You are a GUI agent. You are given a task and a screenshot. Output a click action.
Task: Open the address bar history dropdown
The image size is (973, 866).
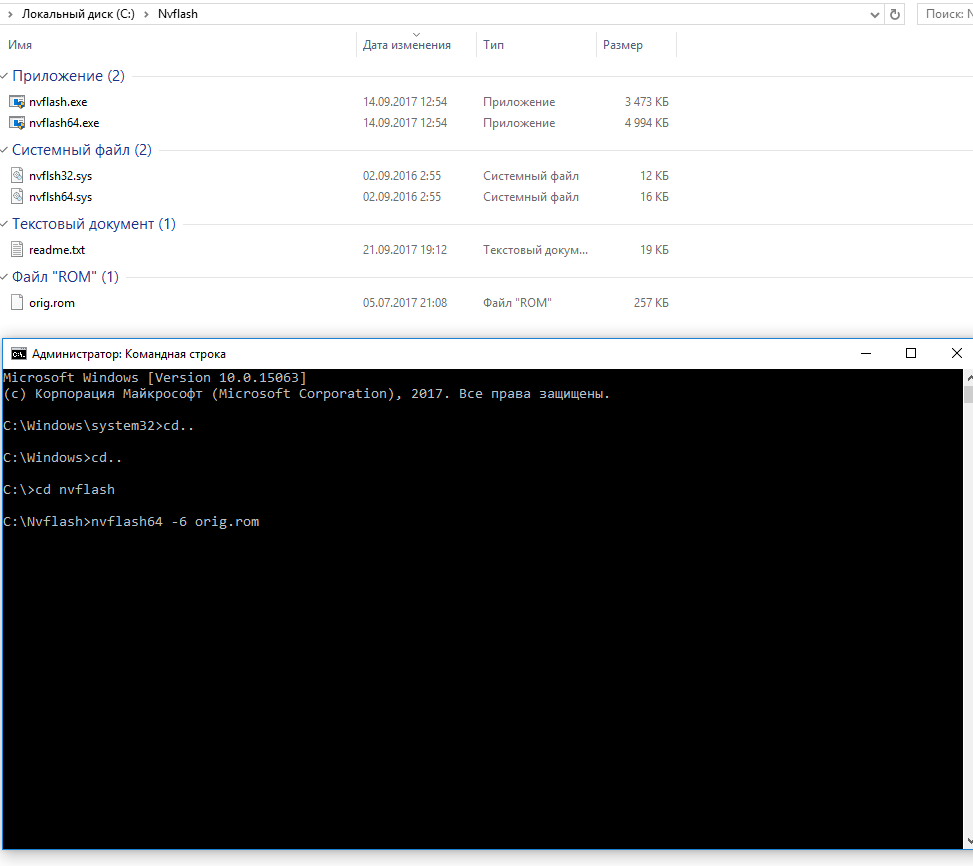(875, 14)
